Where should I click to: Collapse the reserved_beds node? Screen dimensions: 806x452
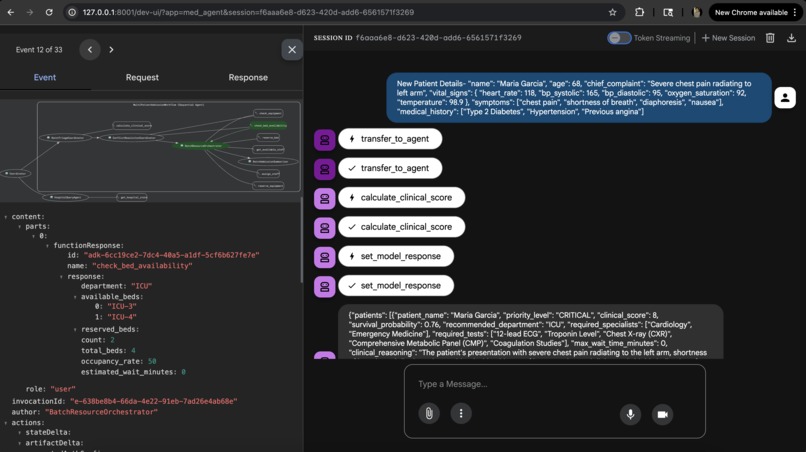75,330
